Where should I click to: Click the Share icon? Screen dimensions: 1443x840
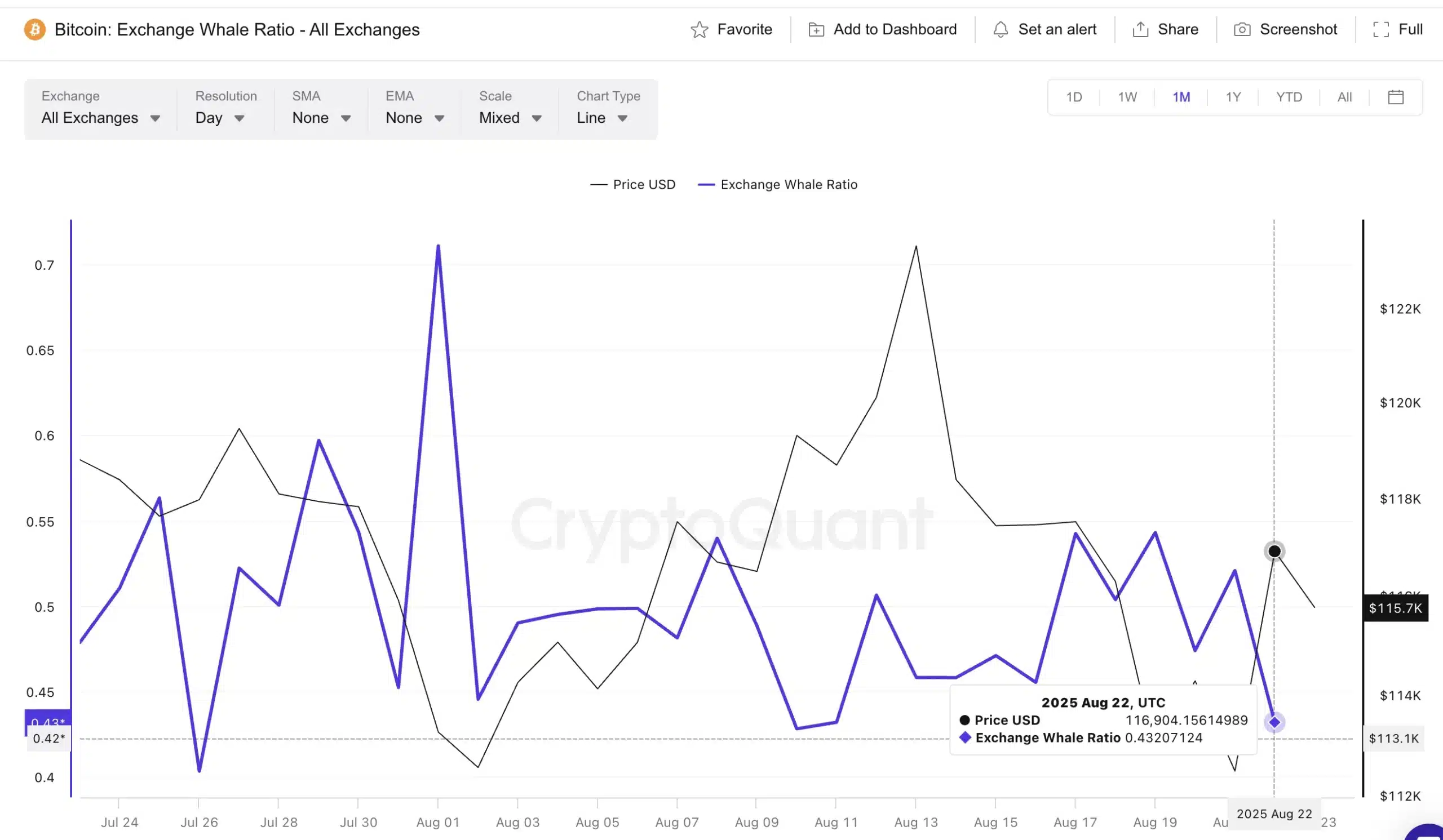click(1141, 29)
